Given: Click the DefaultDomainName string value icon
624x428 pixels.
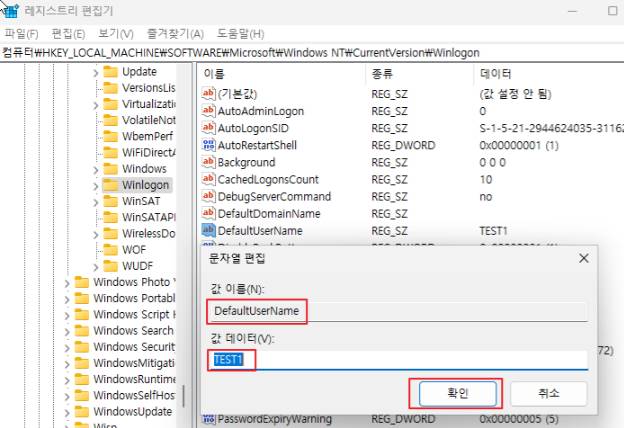Looking at the screenshot, I should click(208, 213).
